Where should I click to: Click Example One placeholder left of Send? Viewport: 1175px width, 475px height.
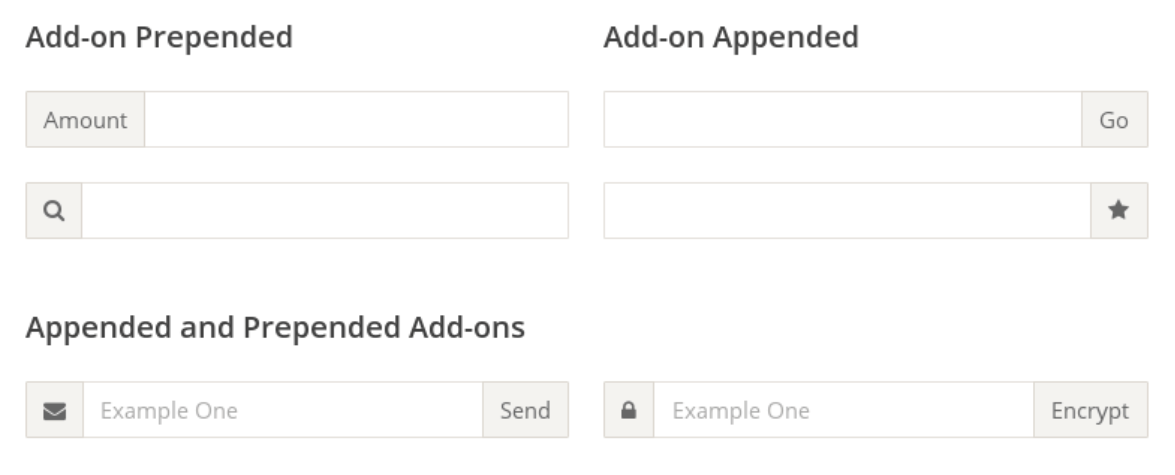[x=169, y=410]
